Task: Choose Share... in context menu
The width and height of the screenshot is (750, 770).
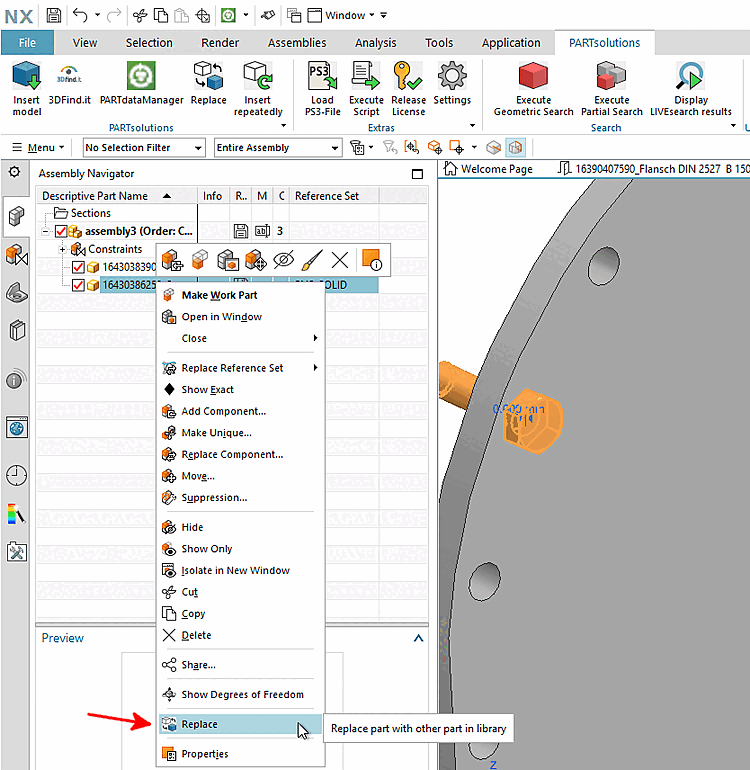Action: (241, 665)
